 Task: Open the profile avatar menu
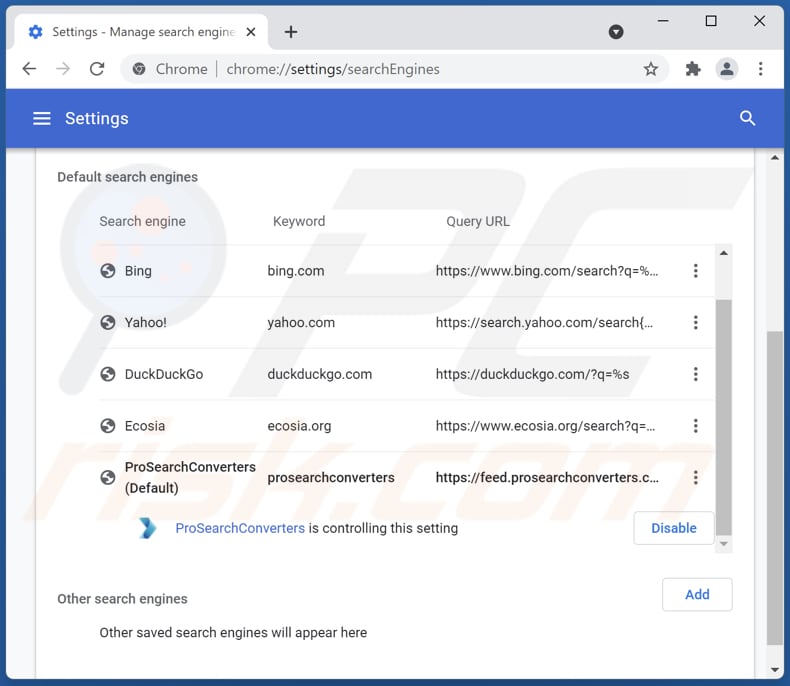[727, 68]
